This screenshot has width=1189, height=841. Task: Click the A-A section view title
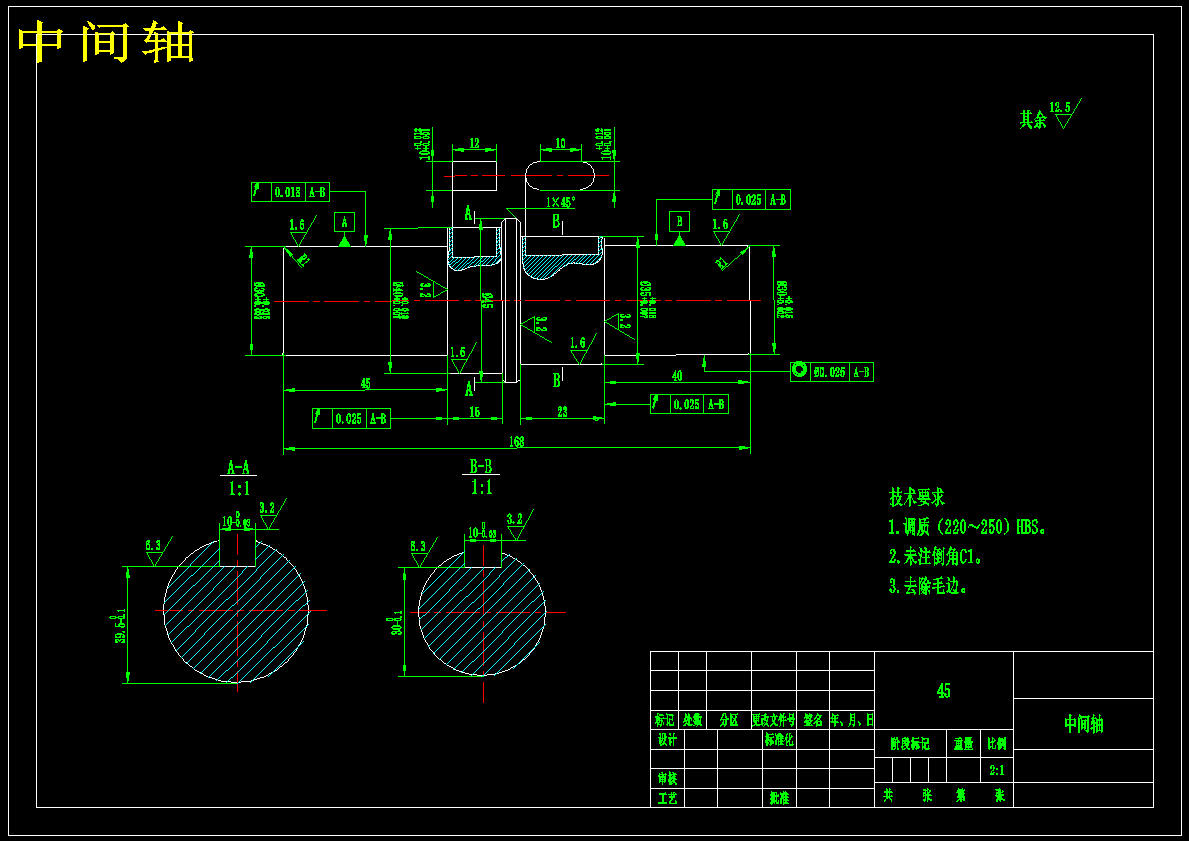[x=238, y=467]
